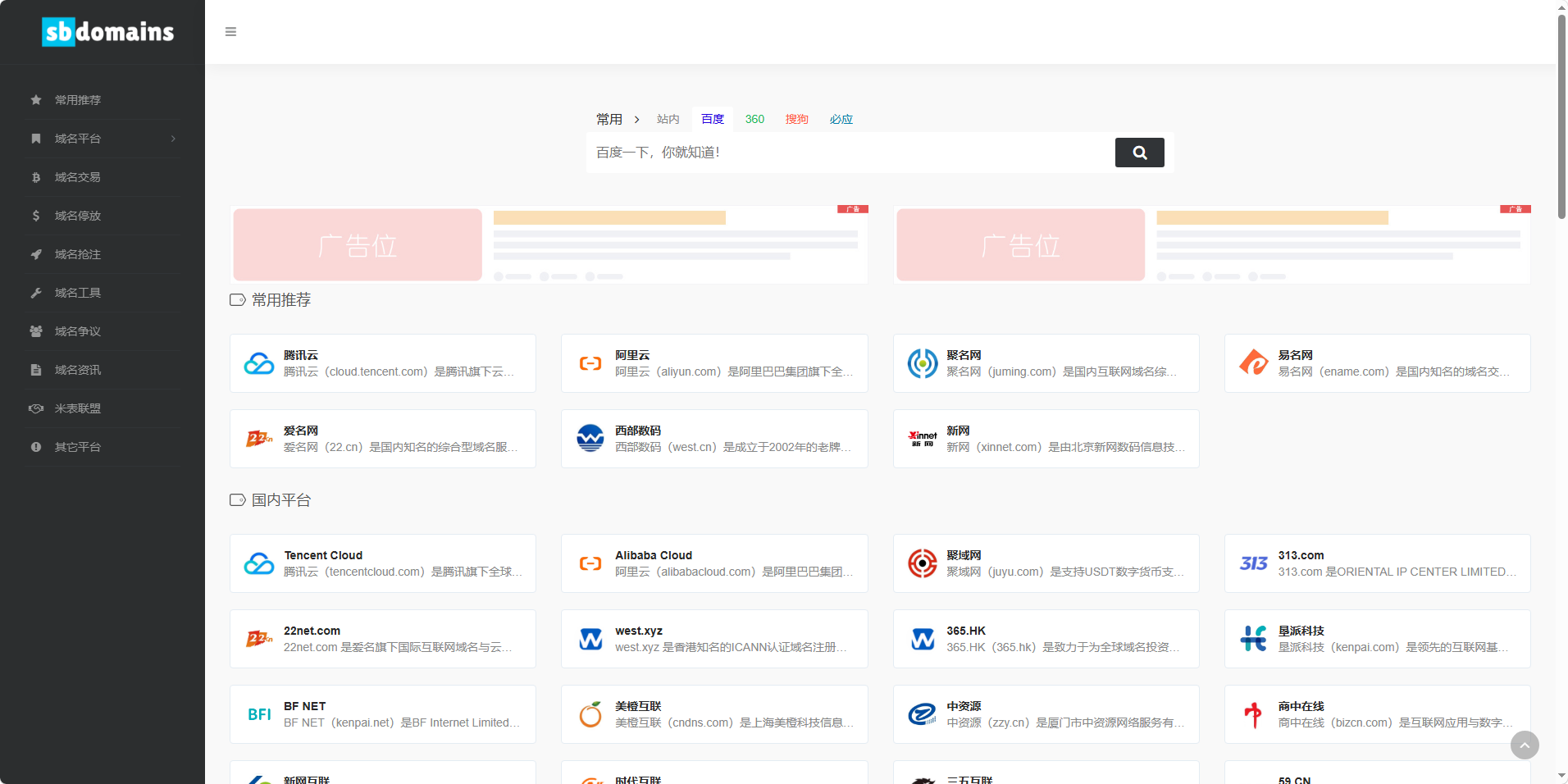Click the users icon next to 域名争议
1568x784 pixels.
coord(36,331)
